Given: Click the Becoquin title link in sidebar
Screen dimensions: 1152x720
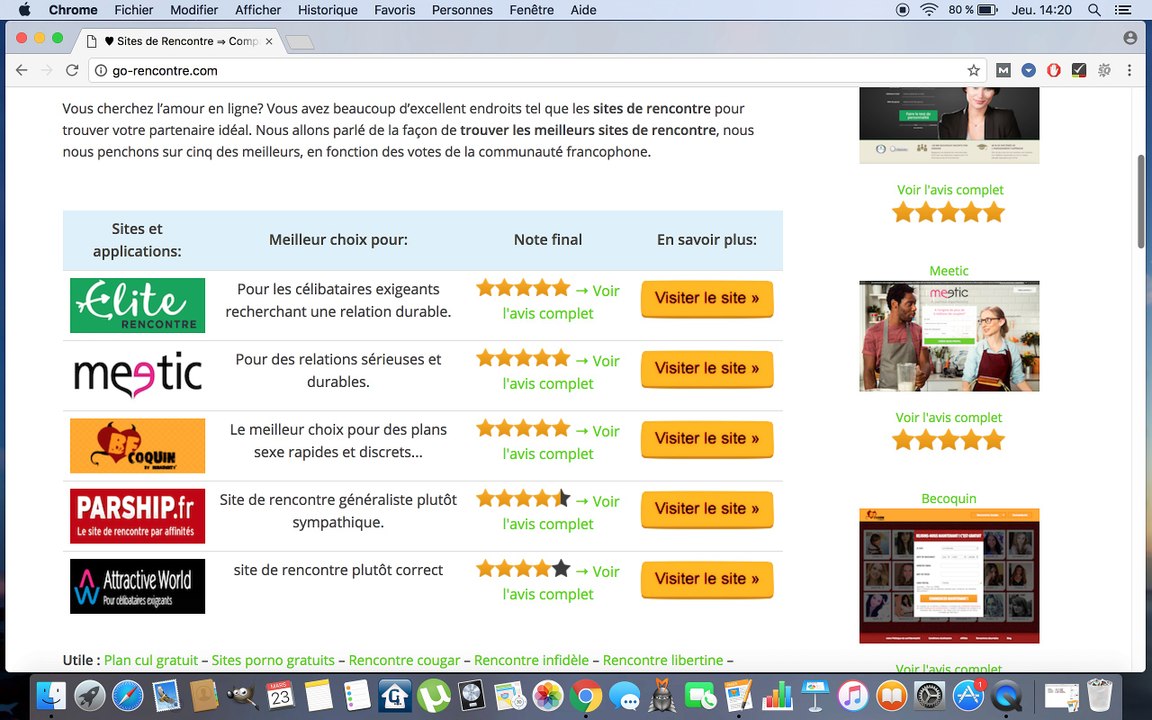Looking at the screenshot, I should tap(948, 498).
